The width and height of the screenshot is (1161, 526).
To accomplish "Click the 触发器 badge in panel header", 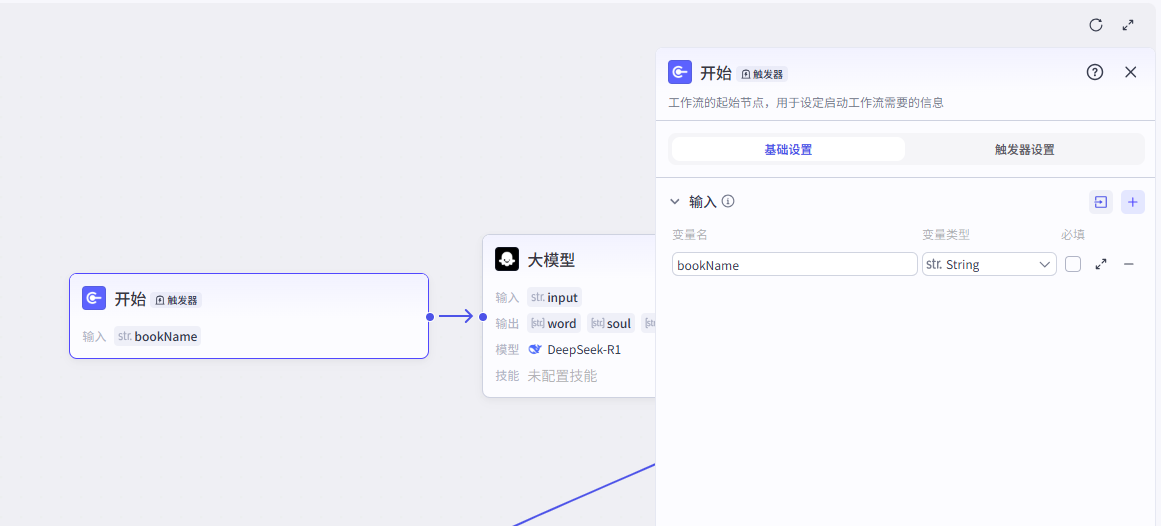I will click(763, 74).
